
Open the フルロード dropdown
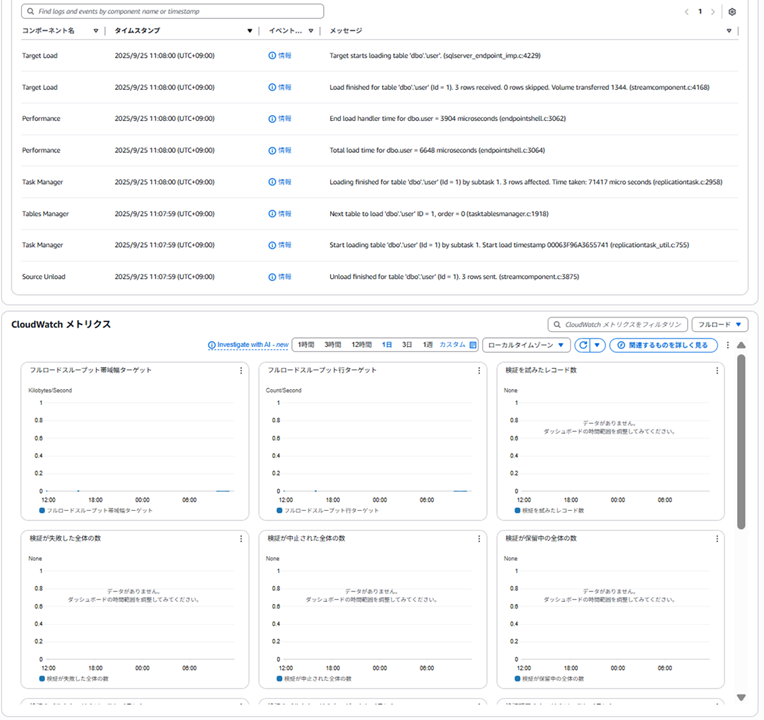[720, 324]
